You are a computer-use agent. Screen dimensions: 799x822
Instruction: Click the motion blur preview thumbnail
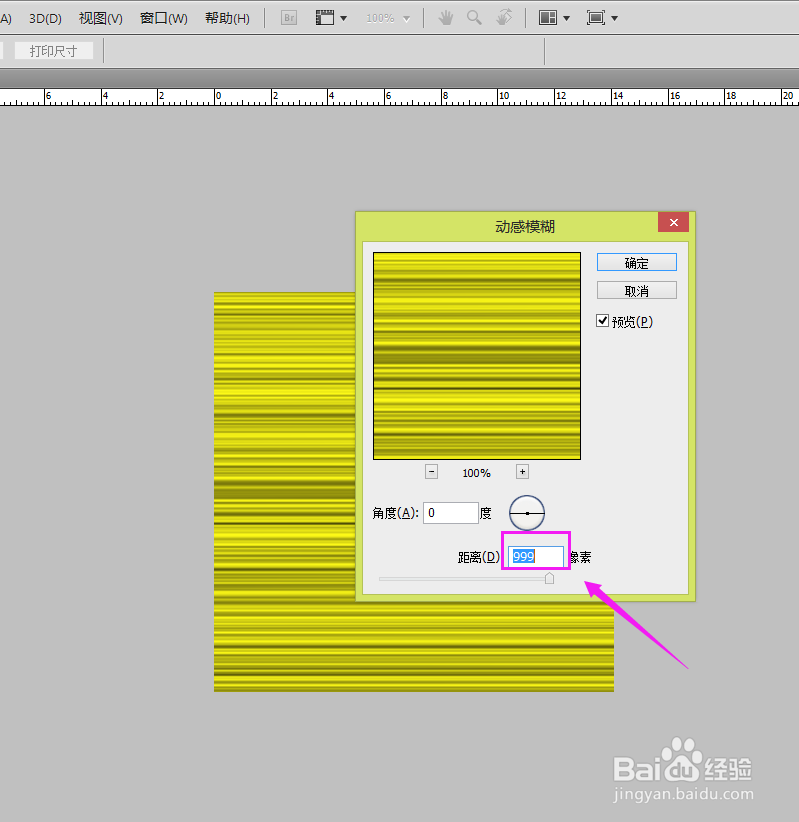(477, 356)
